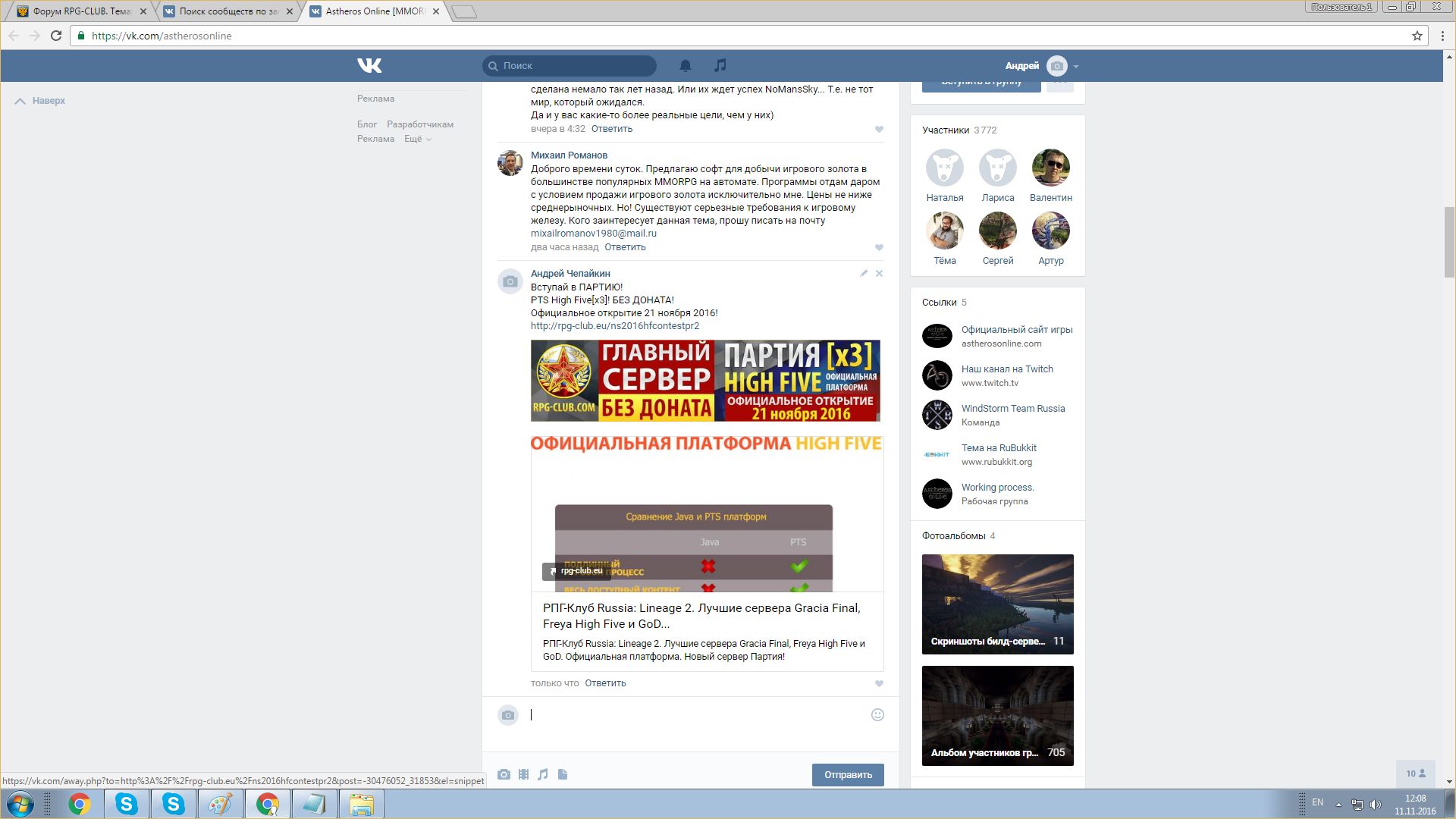Attach a video using the film icon
Viewport: 1456px width, 819px height.
point(523,774)
